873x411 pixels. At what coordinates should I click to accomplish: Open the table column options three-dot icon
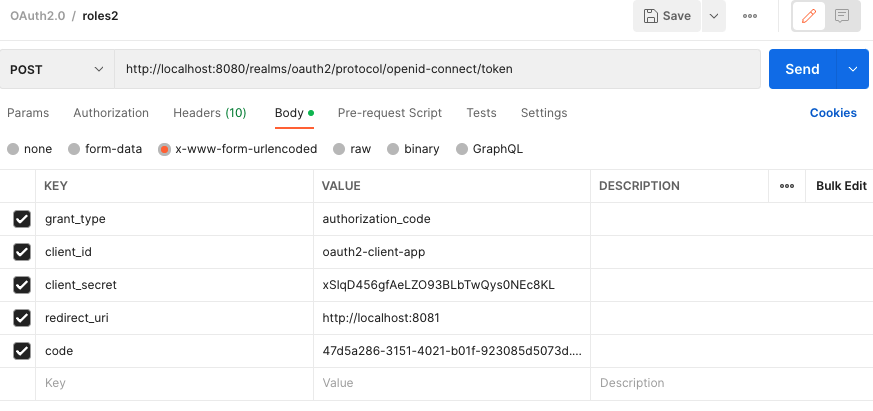[787, 186]
